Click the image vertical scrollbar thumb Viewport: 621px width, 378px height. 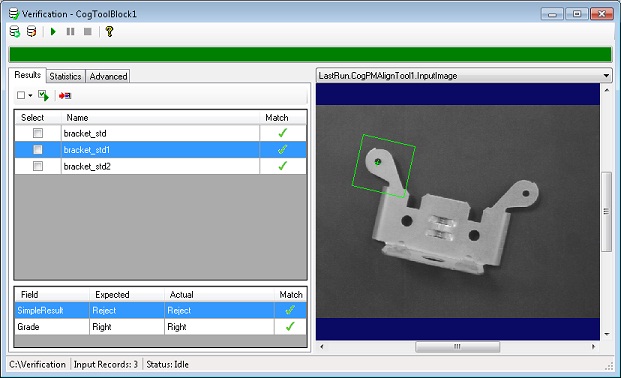click(606, 211)
